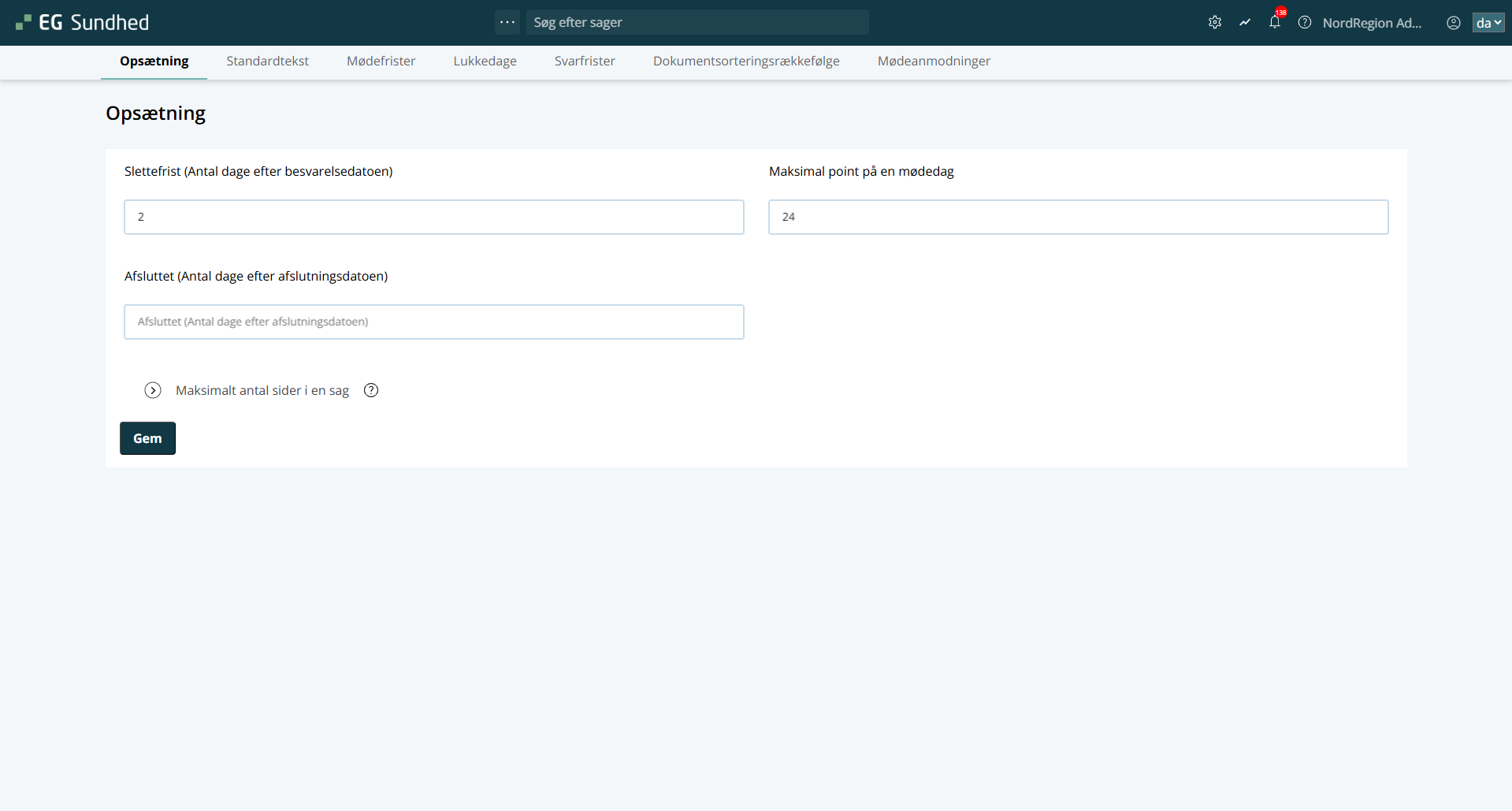The width and height of the screenshot is (1512, 811).
Task: Open the 'da' language dropdown
Action: click(x=1488, y=23)
